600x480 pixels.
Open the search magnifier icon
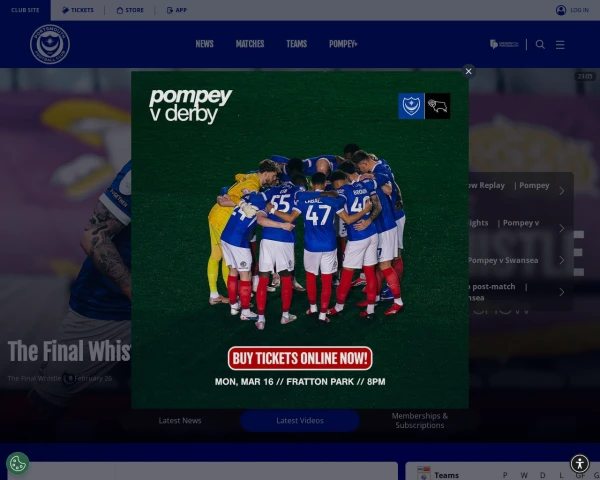(540, 44)
